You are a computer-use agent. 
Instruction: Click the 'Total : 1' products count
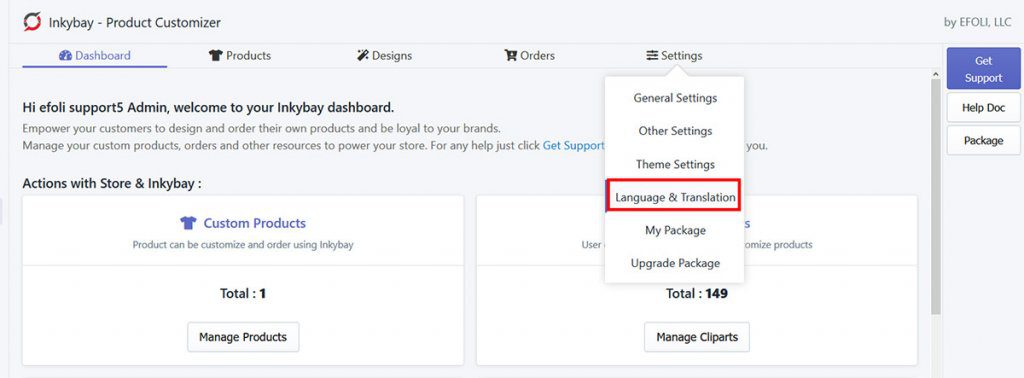(243, 294)
